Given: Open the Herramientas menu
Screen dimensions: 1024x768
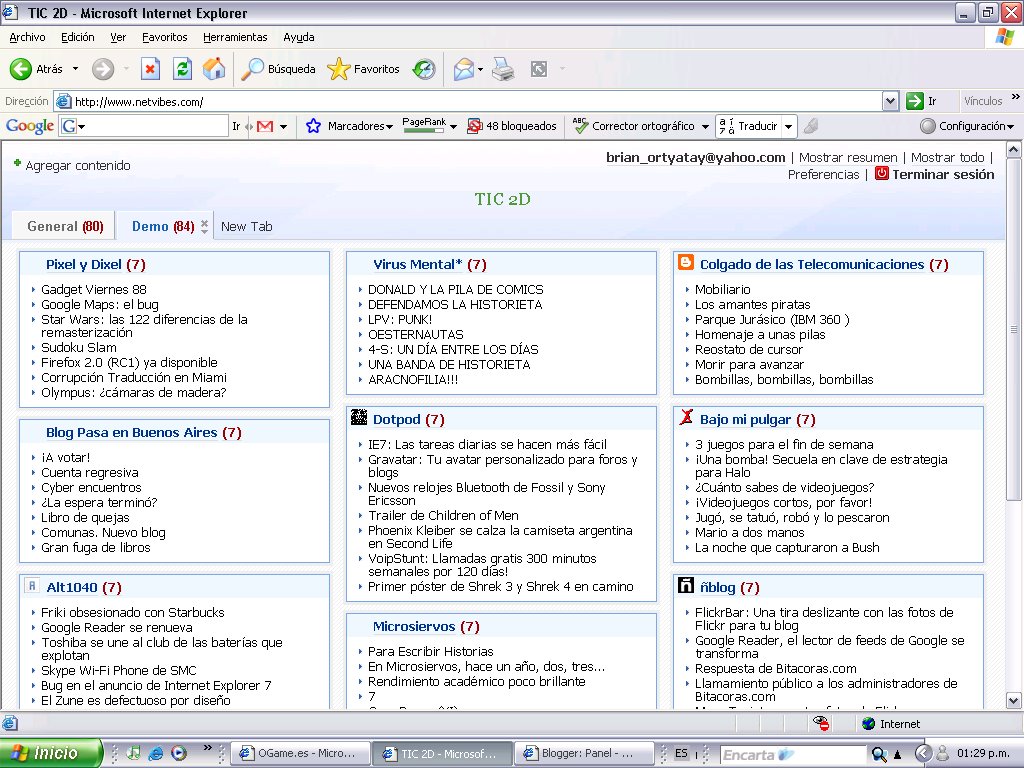Looking at the screenshot, I should [235, 37].
